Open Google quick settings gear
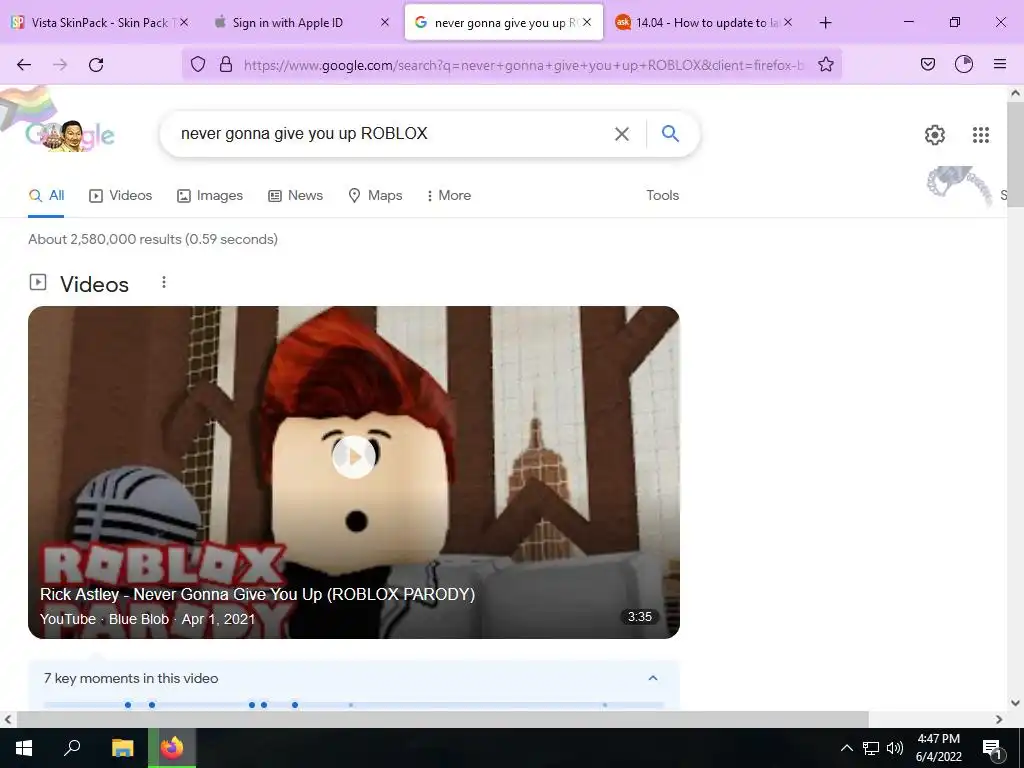The image size is (1024, 768). (x=935, y=135)
